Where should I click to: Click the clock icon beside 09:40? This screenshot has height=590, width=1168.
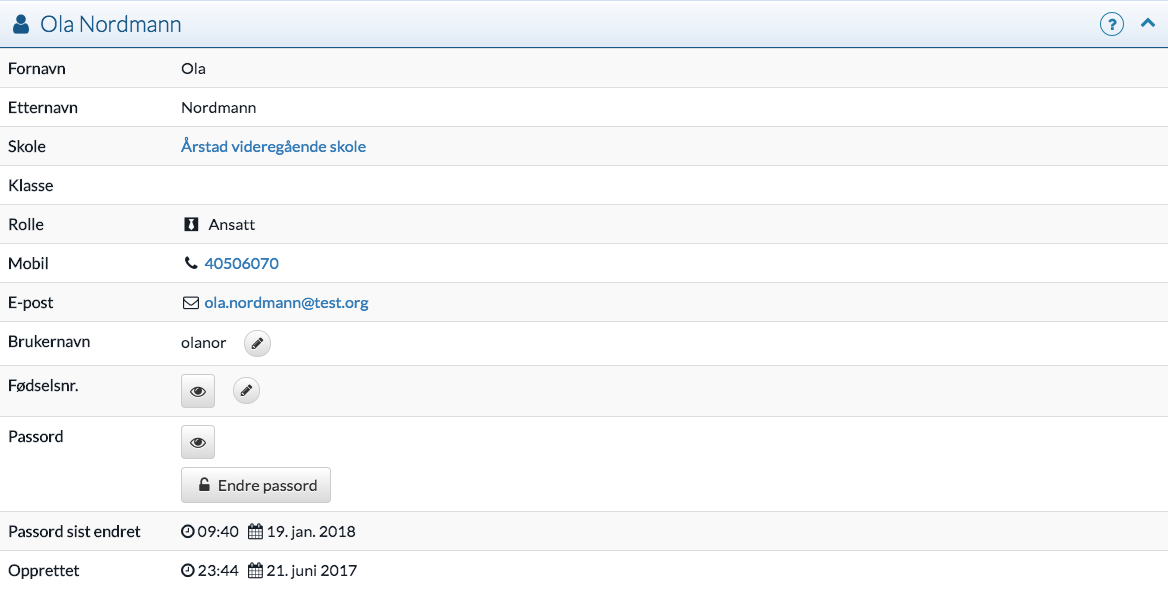(187, 532)
